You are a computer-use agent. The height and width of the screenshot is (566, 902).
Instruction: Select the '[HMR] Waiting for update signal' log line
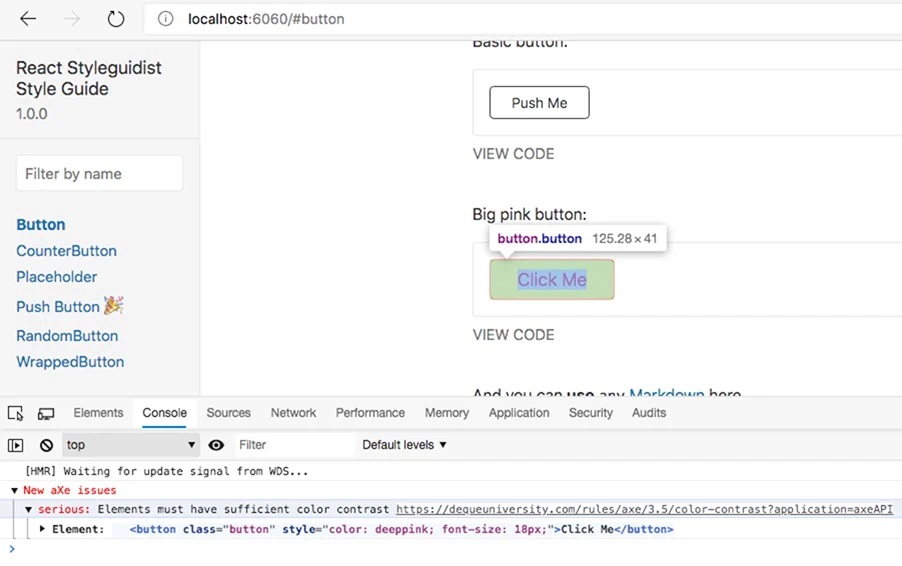pos(167,471)
